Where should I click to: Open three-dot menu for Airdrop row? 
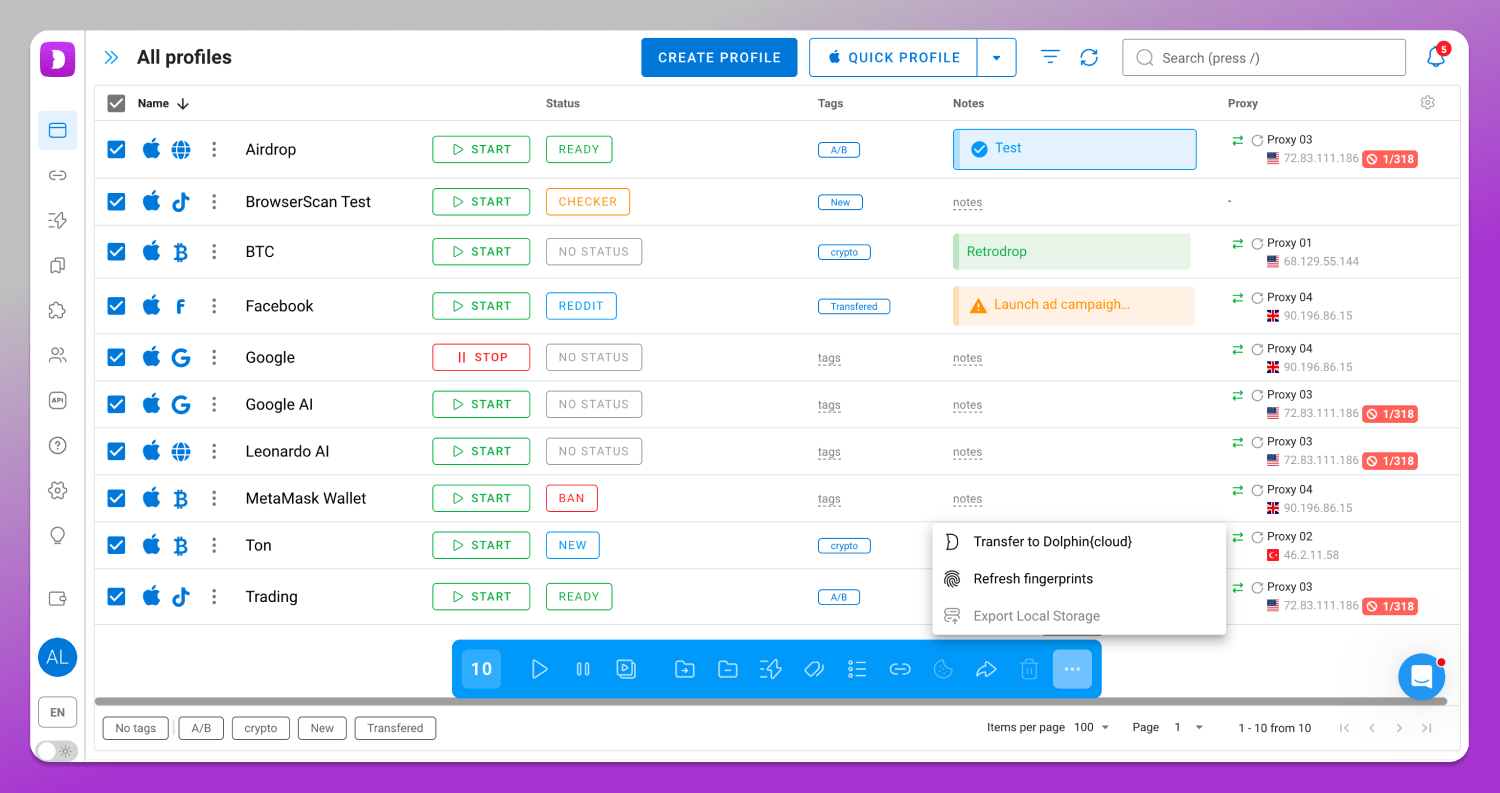click(x=214, y=149)
